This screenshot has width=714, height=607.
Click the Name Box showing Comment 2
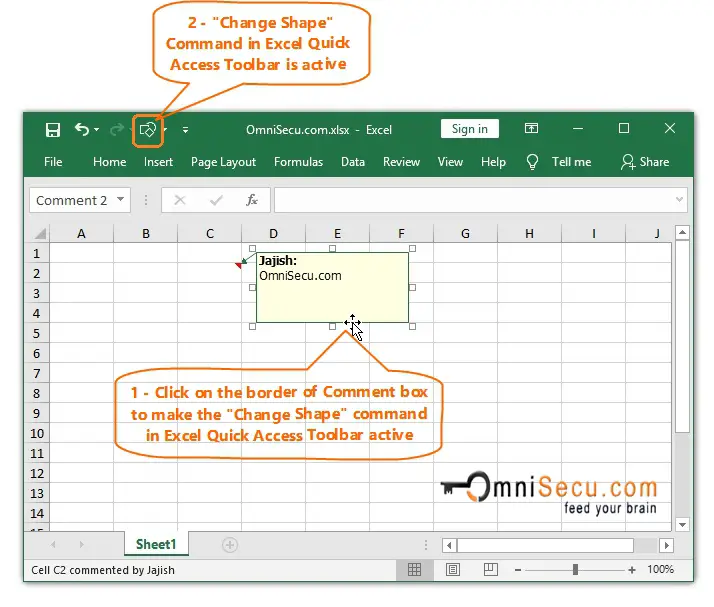pos(71,200)
